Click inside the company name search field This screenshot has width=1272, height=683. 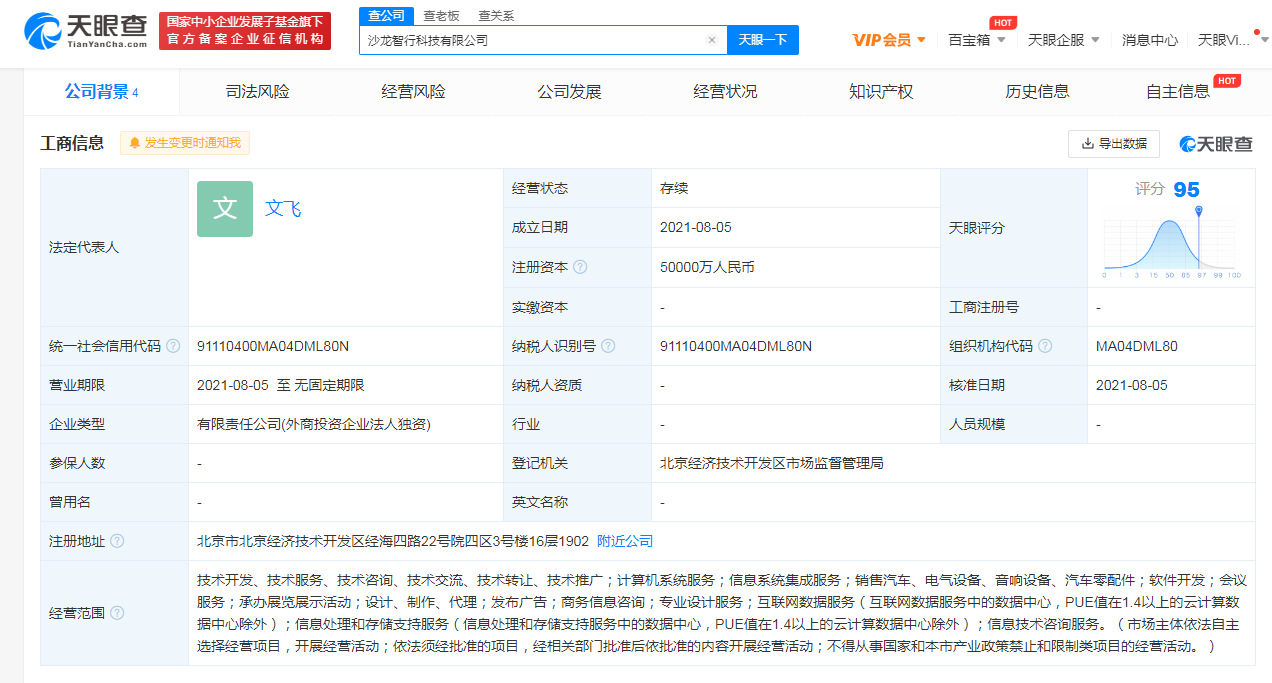540,39
